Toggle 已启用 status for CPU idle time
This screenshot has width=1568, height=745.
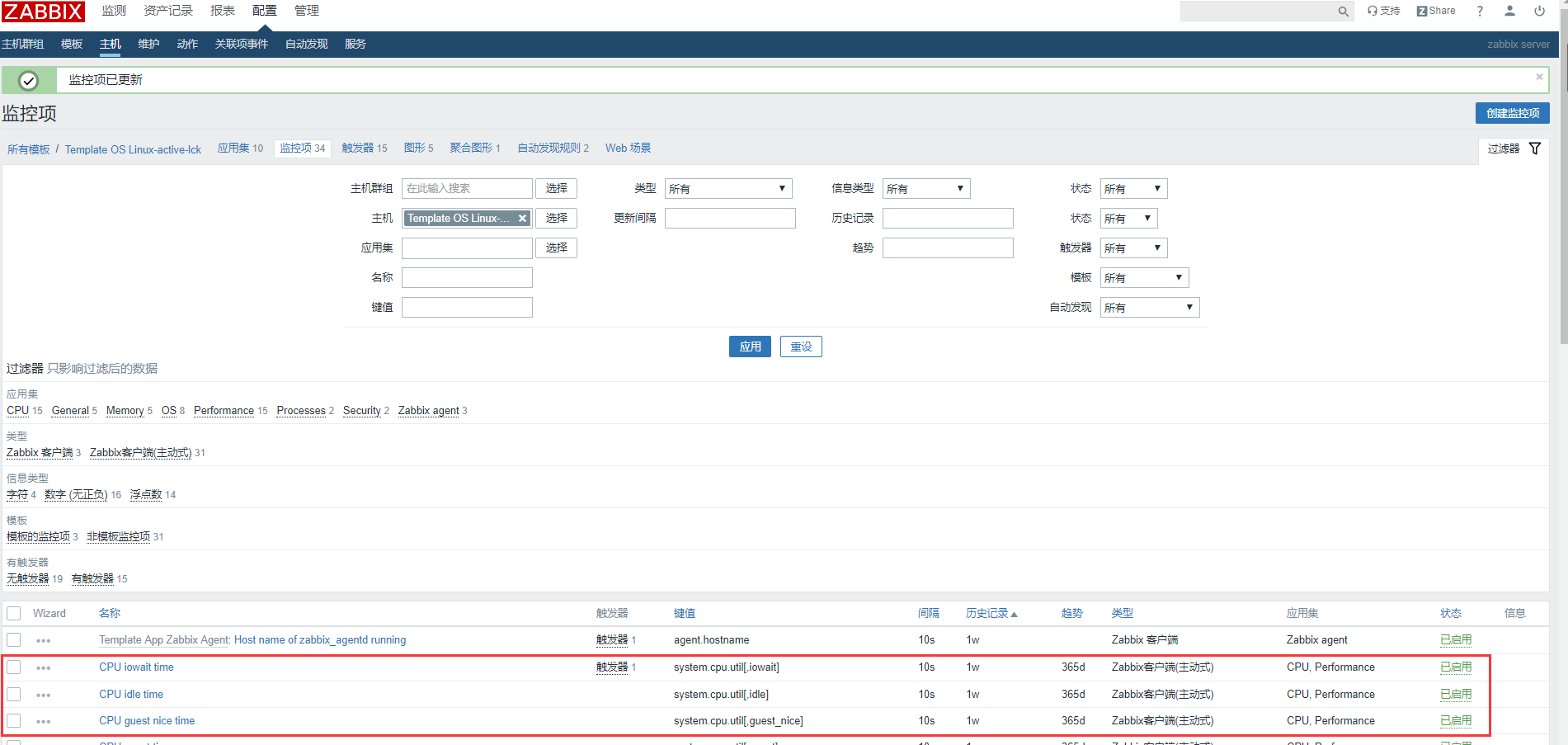1456,695
